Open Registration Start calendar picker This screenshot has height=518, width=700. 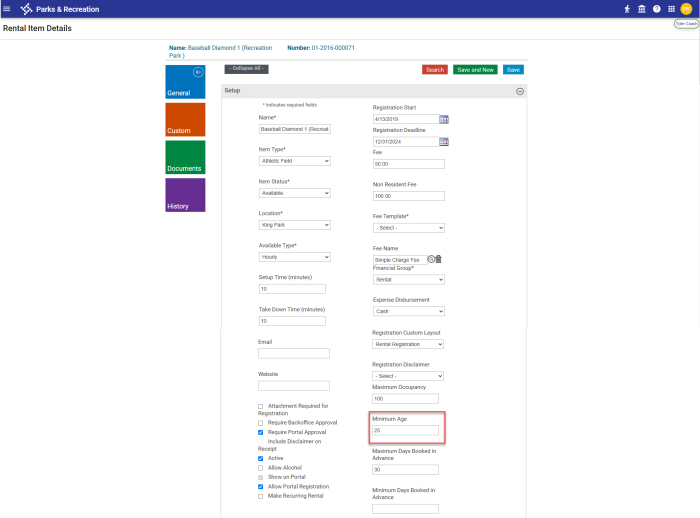point(444,119)
